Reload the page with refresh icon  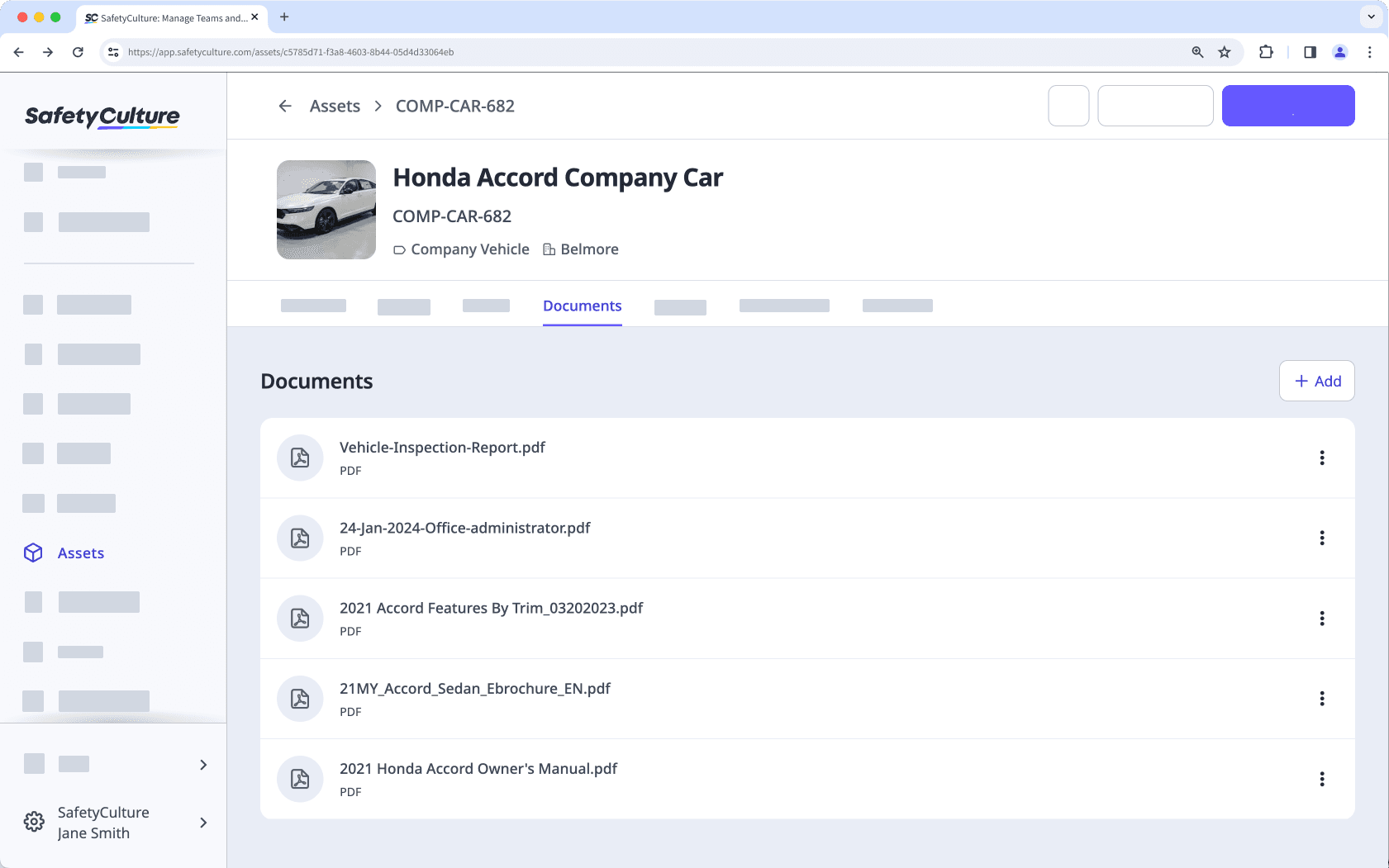pos(78,51)
